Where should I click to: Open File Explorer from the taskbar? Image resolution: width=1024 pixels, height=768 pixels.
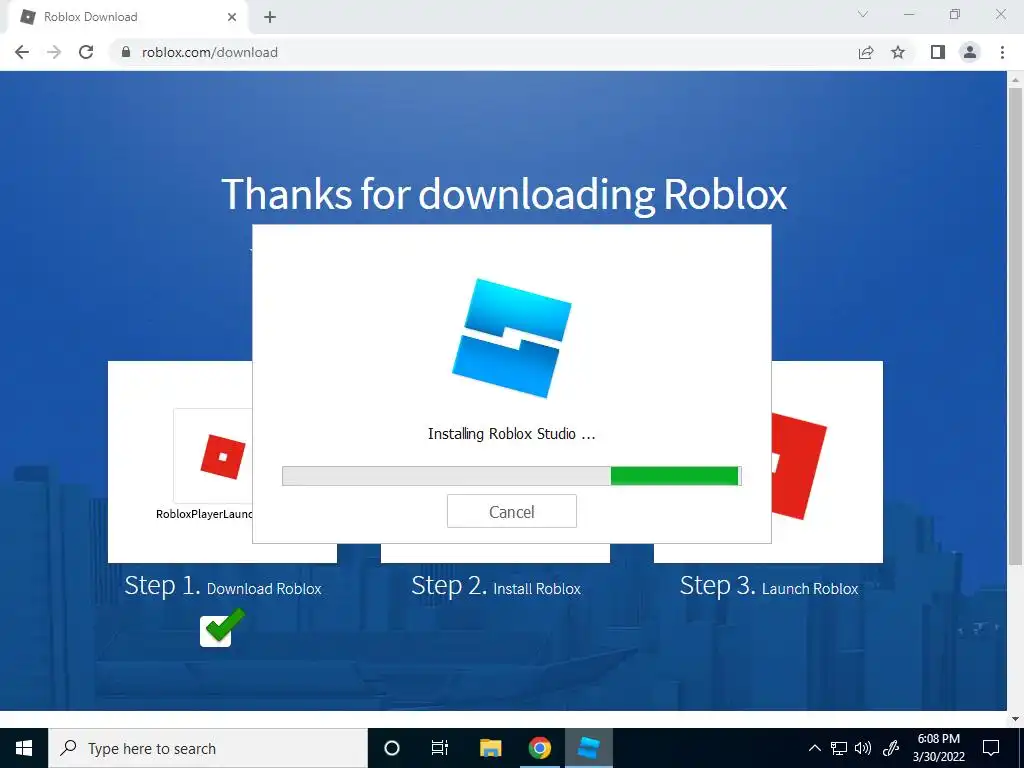coord(490,748)
